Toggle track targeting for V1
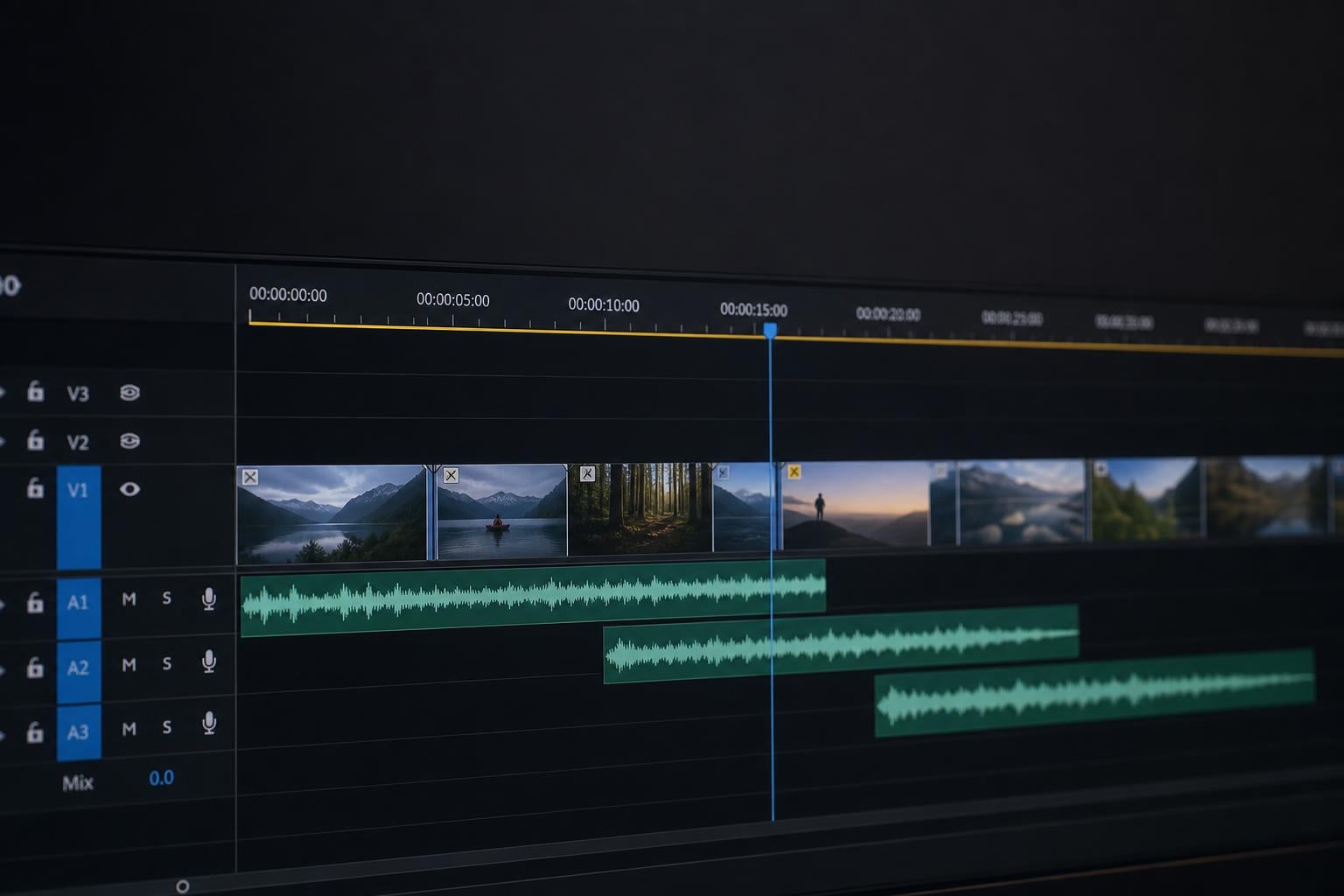Image resolution: width=1344 pixels, height=896 pixels. coord(79,517)
